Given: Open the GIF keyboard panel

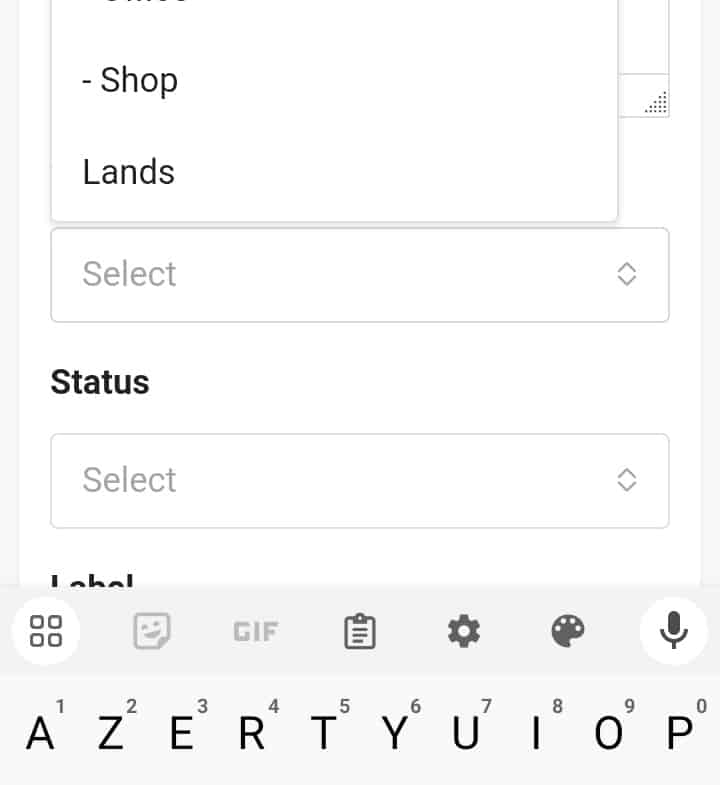Looking at the screenshot, I should click(x=256, y=631).
